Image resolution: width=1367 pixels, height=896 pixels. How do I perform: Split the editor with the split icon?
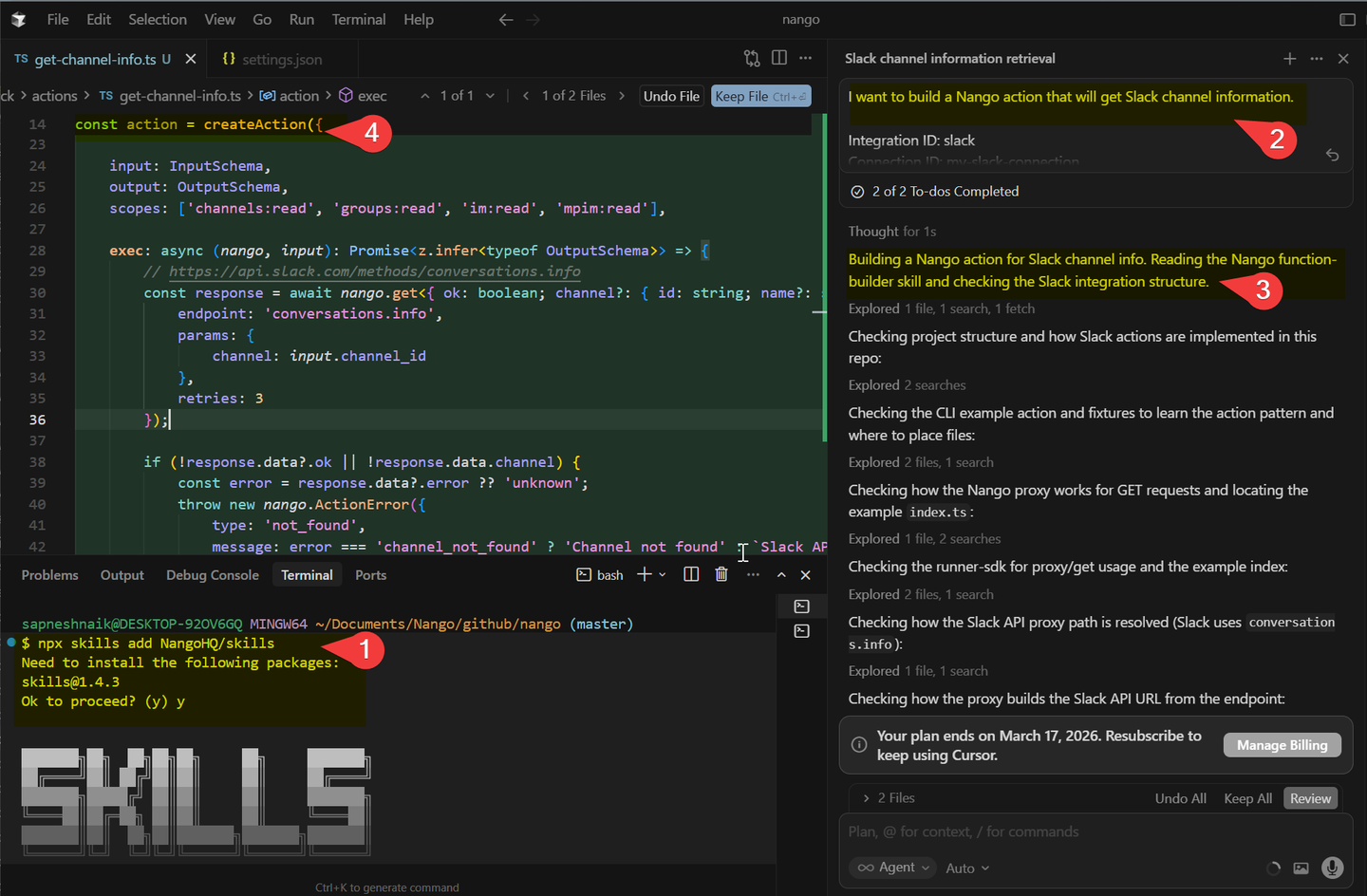click(779, 58)
